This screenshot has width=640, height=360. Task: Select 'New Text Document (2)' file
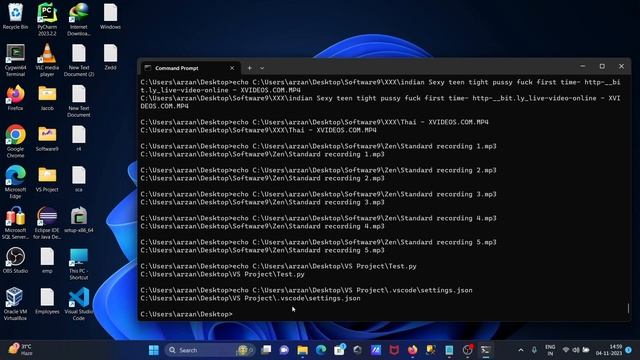click(79, 60)
